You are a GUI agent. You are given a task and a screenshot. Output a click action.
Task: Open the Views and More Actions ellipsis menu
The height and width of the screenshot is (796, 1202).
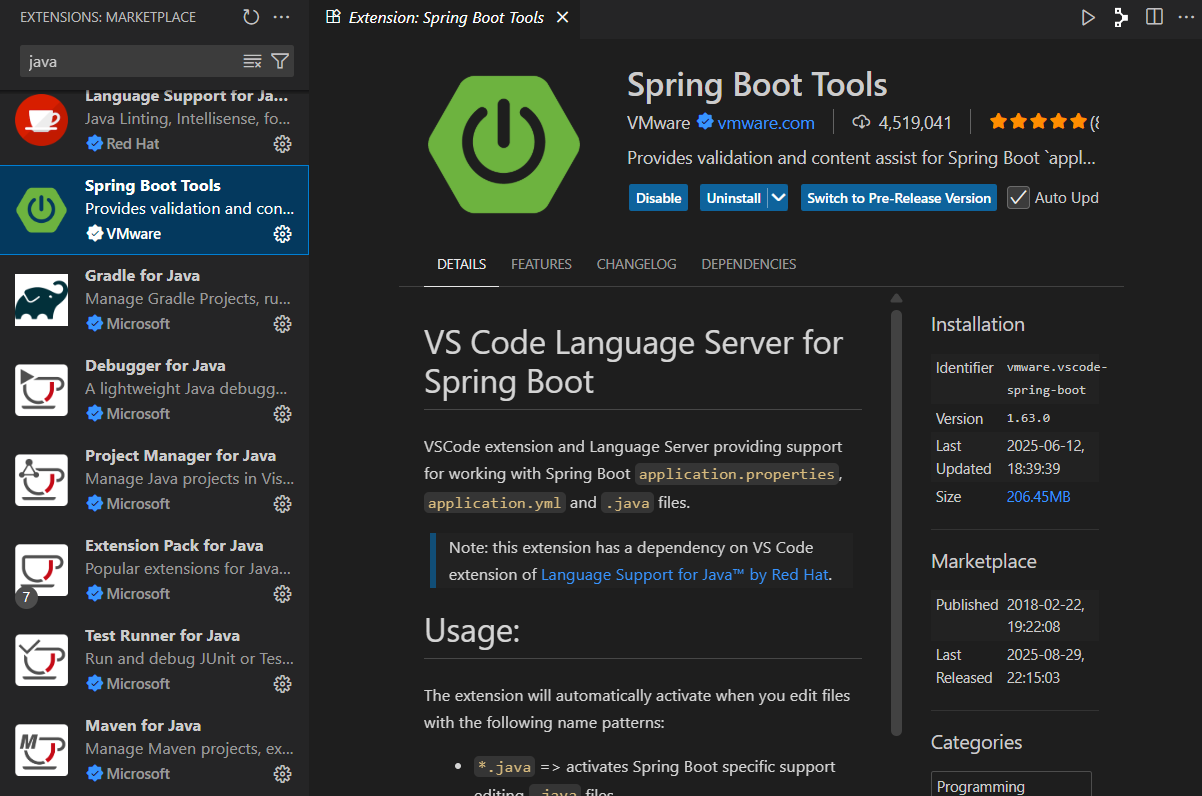pos(281,17)
